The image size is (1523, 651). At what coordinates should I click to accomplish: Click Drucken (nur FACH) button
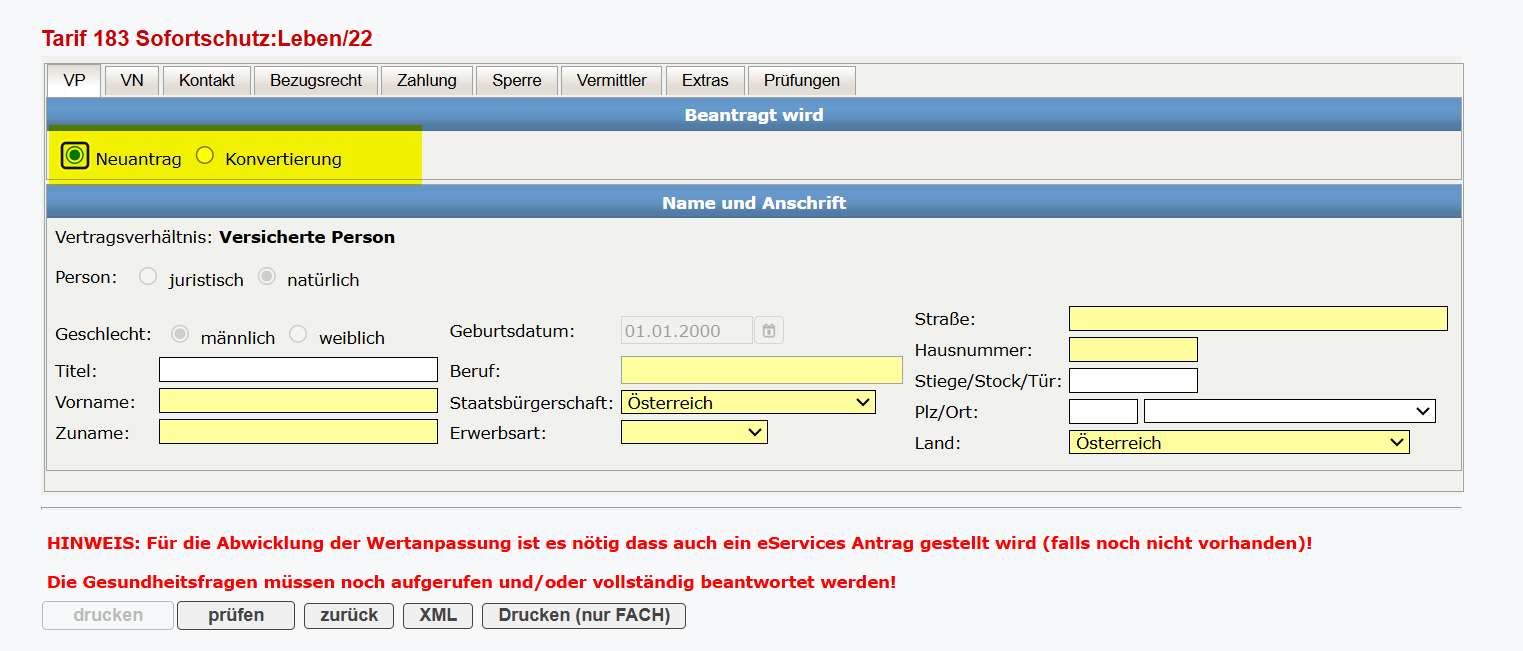coord(584,616)
